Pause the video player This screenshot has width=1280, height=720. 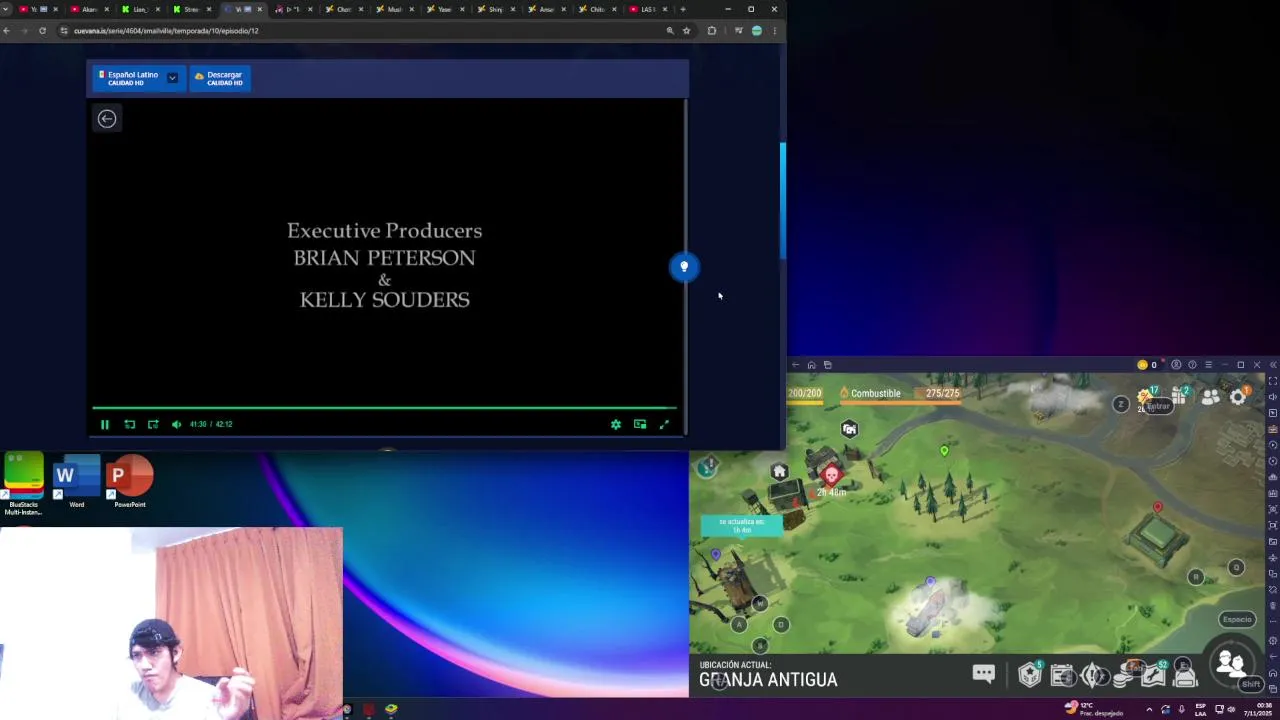coord(104,424)
